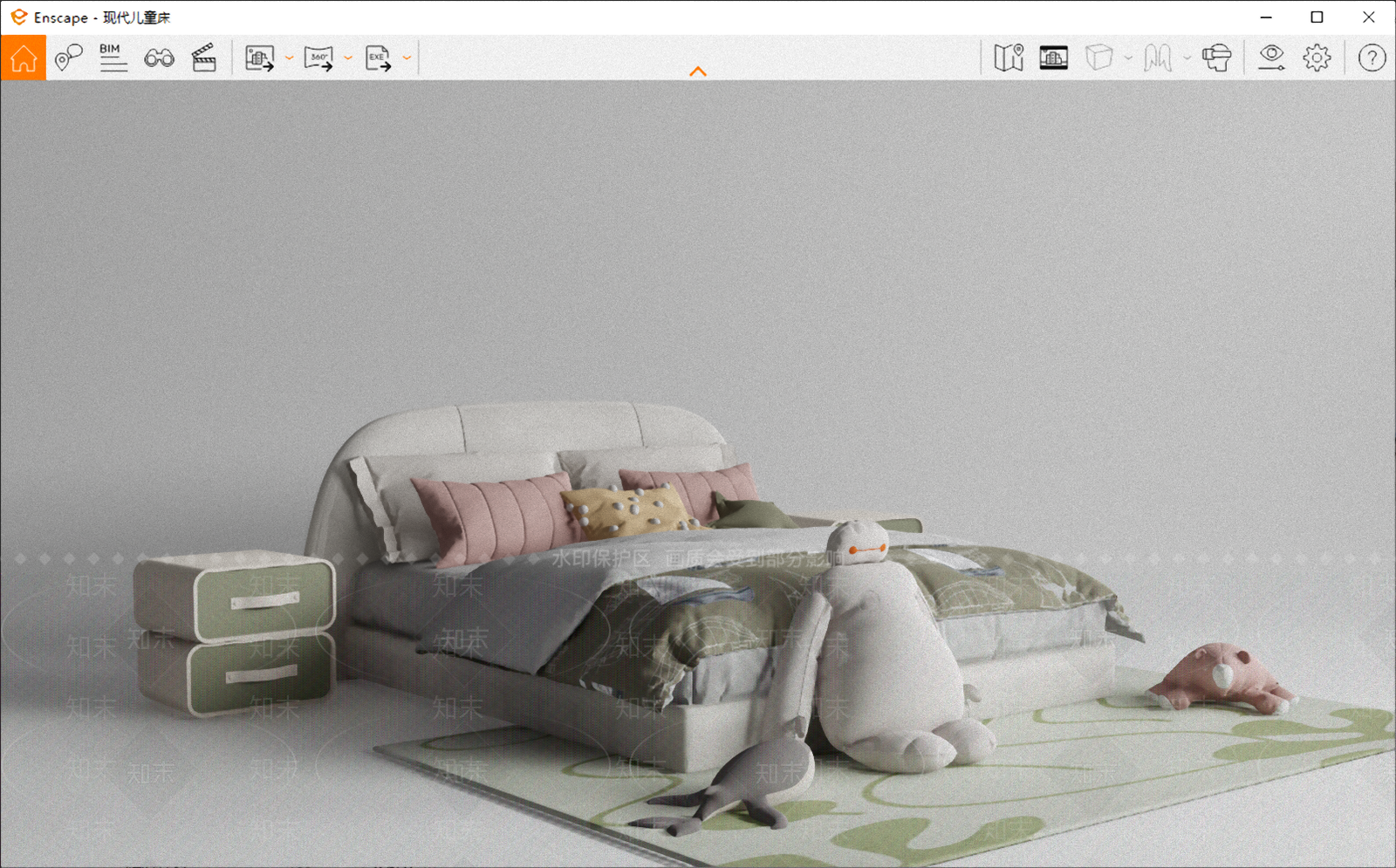Image resolution: width=1396 pixels, height=868 pixels.
Task: Export a 360° panorama
Action: tap(318, 58)
